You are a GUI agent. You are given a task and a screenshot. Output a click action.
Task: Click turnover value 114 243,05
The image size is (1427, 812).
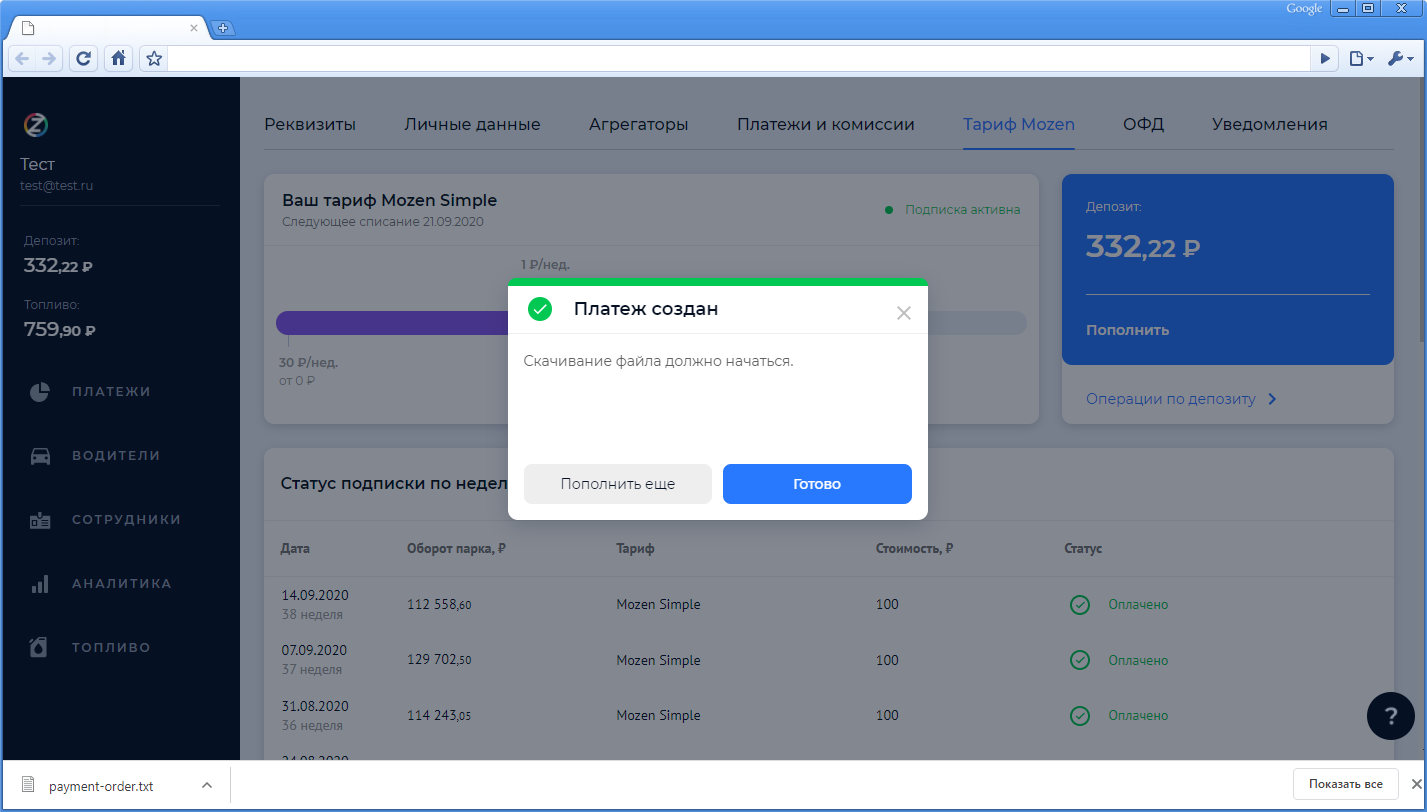coord(439,715)
